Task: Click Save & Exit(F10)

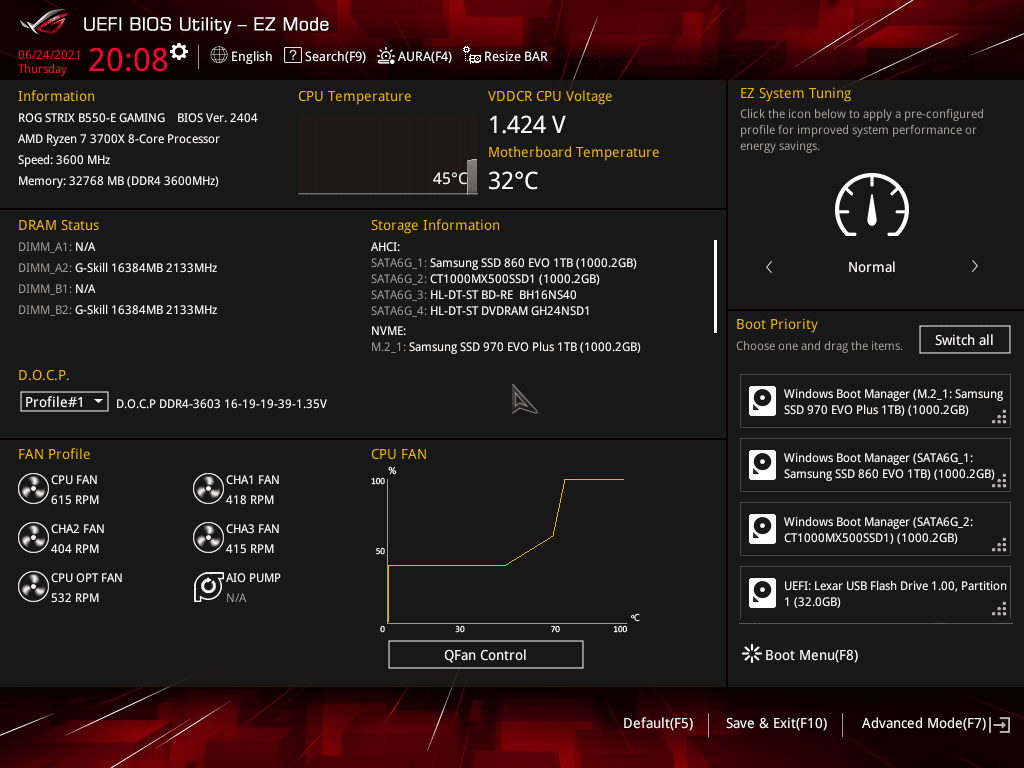Action: click(776, 723)
